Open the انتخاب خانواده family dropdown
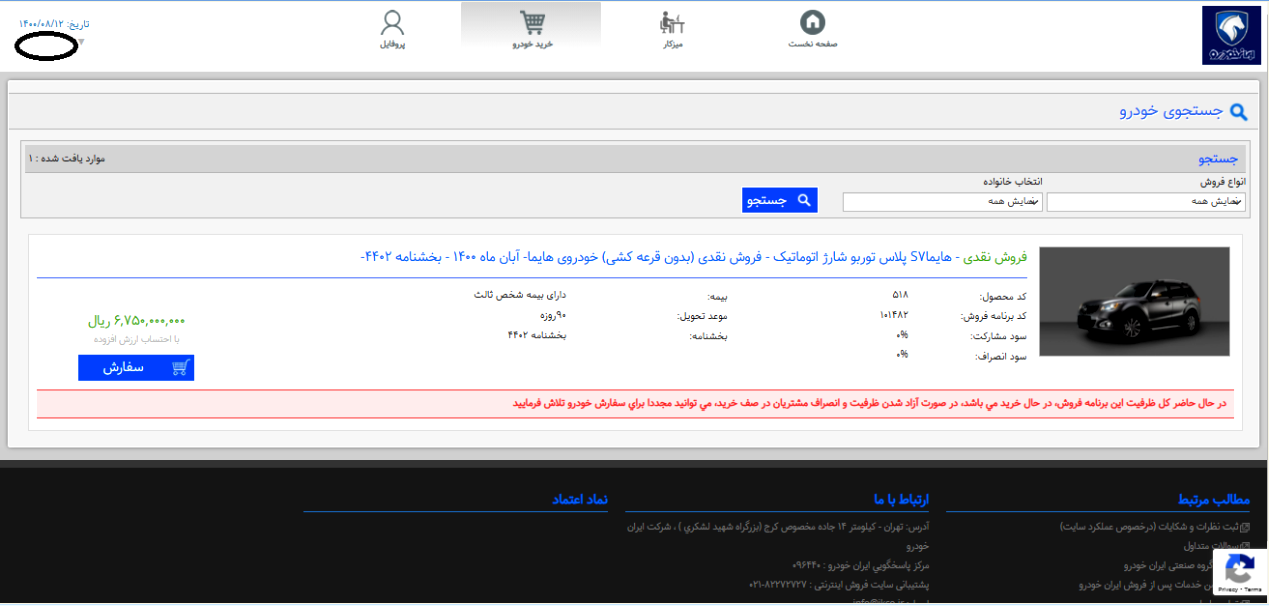This screenshot has width=1269, height=606. 942,202
